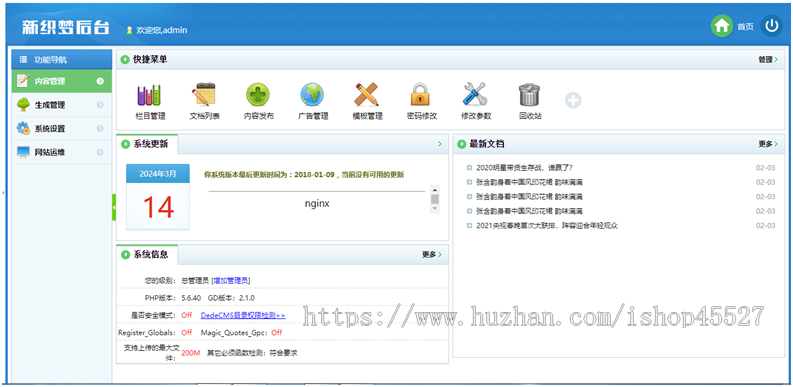Image resolution: width=793 pixels, height=387 pixels.
Task: Click the 14 calendar date
Action: [x=158, y=207]
